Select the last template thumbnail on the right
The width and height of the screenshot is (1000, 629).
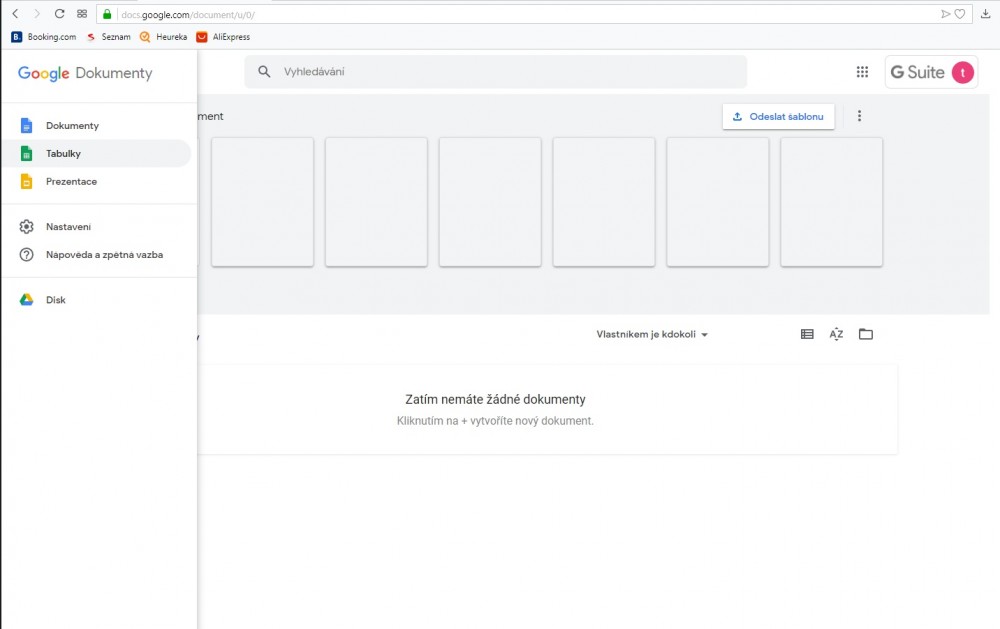pos(831,202)
